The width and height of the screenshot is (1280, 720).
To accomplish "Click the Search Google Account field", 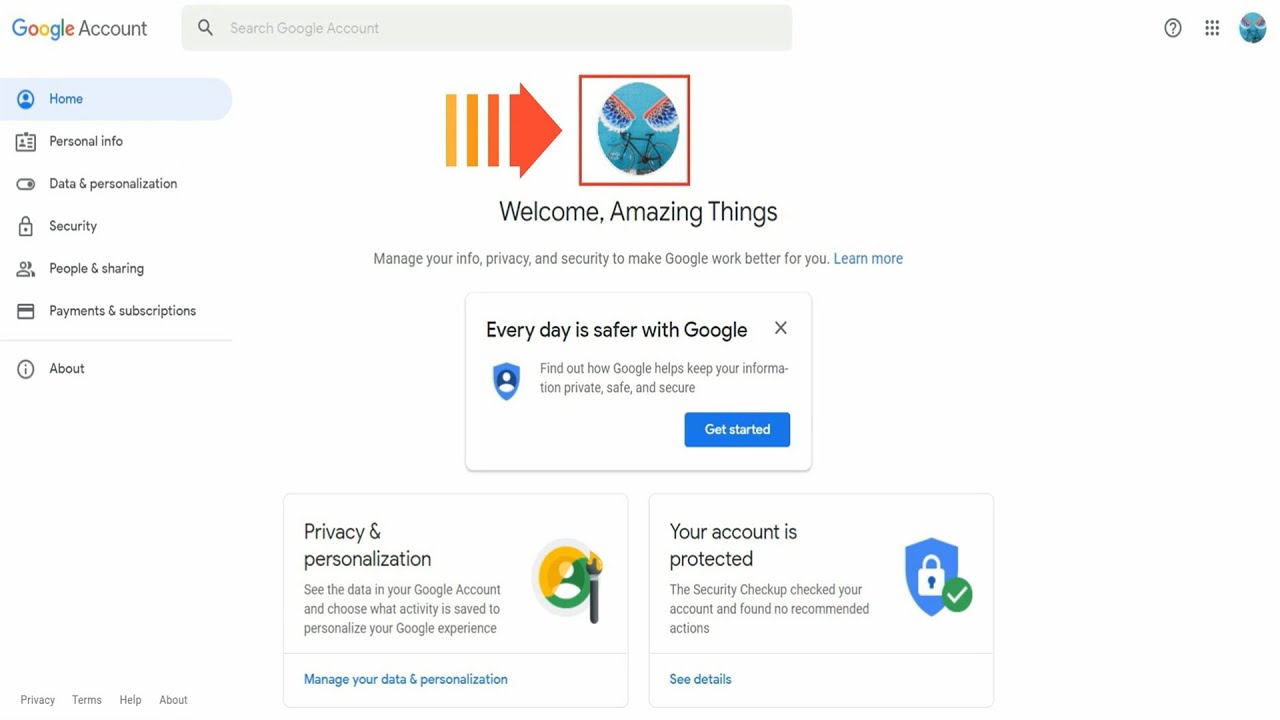I will [500, 28].
